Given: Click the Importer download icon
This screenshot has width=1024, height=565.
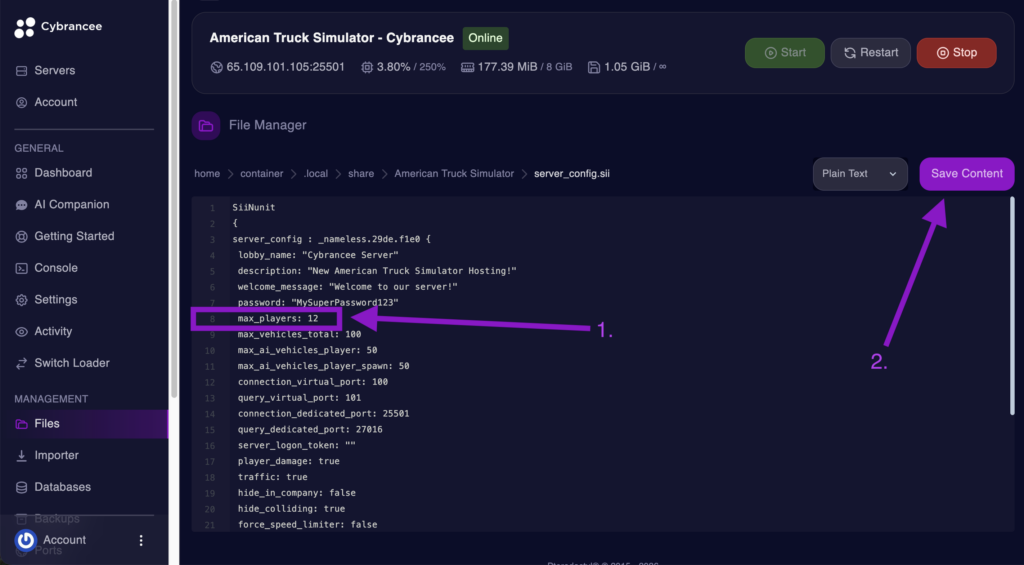Looking at the screenshot, I should tap(22, 456).
